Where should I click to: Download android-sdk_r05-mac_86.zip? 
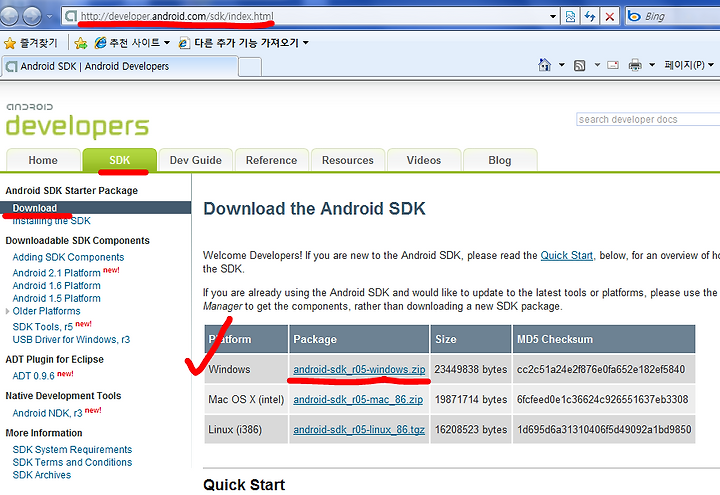point(358,399)
